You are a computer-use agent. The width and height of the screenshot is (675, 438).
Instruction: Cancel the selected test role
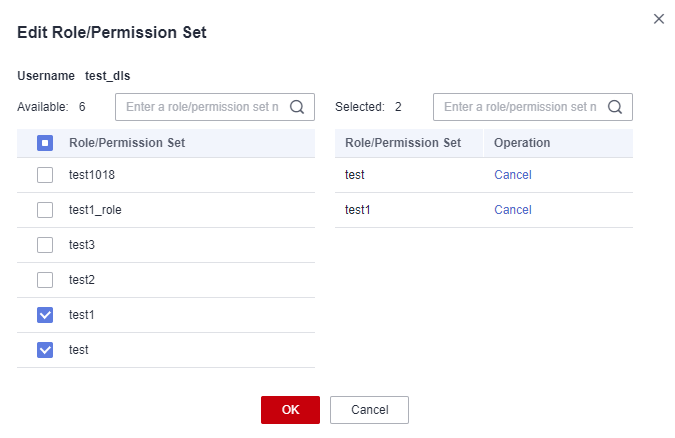[513, 175]
